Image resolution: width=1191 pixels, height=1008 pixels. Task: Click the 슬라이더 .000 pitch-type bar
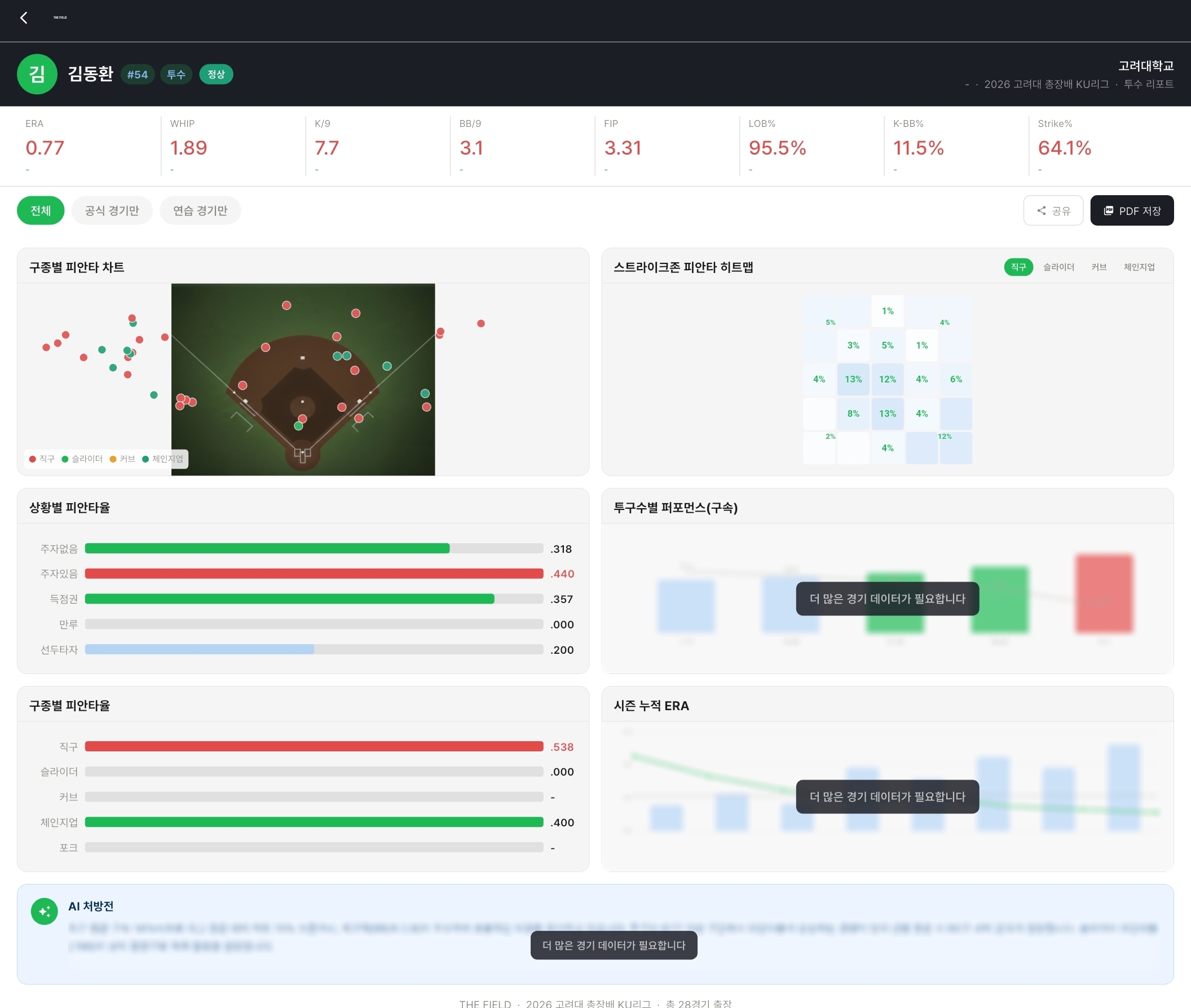coord(314,772)
